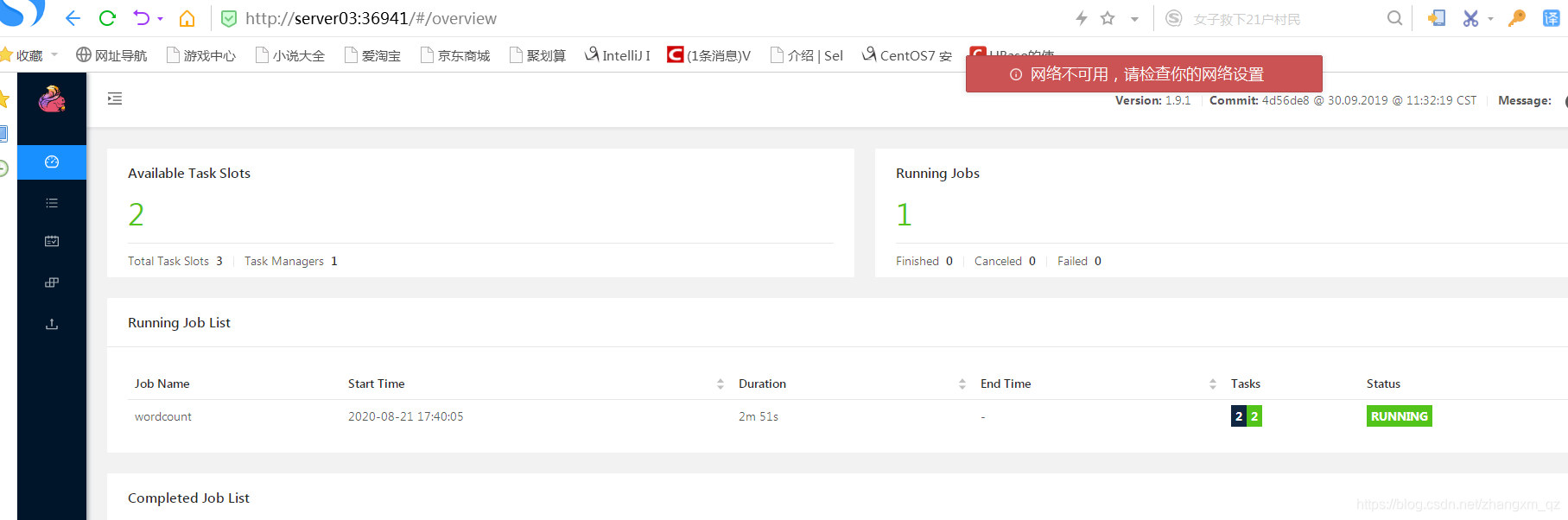Click the green RUNNING status tag
This screenshot has width=1568, height=520.
[x=1400, y=416]
